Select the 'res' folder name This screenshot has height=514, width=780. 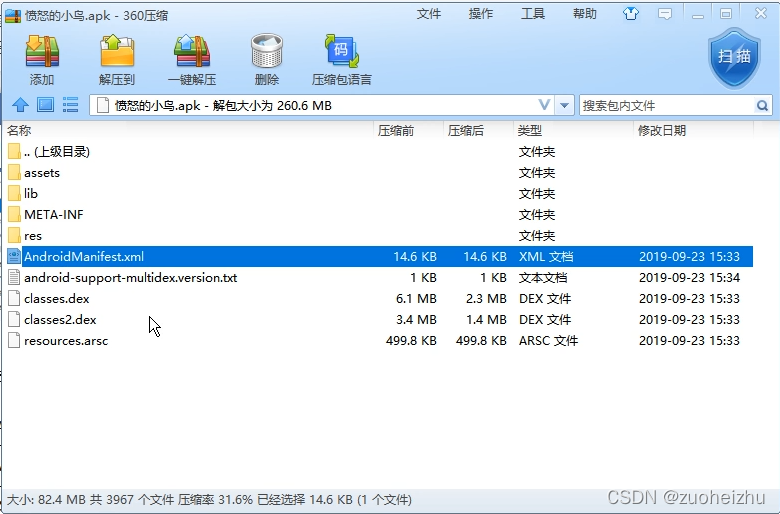[33, 236]
